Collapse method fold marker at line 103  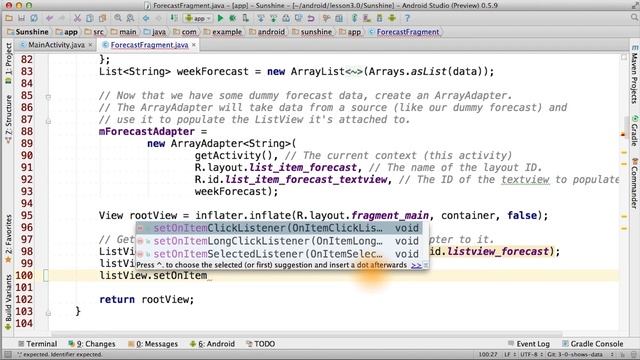(x=48, y=313)
